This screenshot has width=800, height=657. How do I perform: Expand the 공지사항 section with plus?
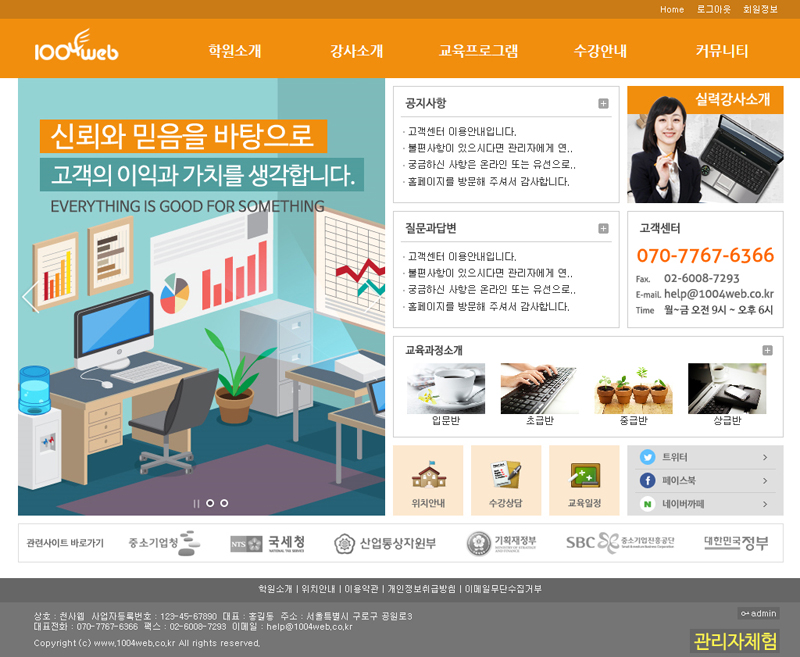pos(603,103)
